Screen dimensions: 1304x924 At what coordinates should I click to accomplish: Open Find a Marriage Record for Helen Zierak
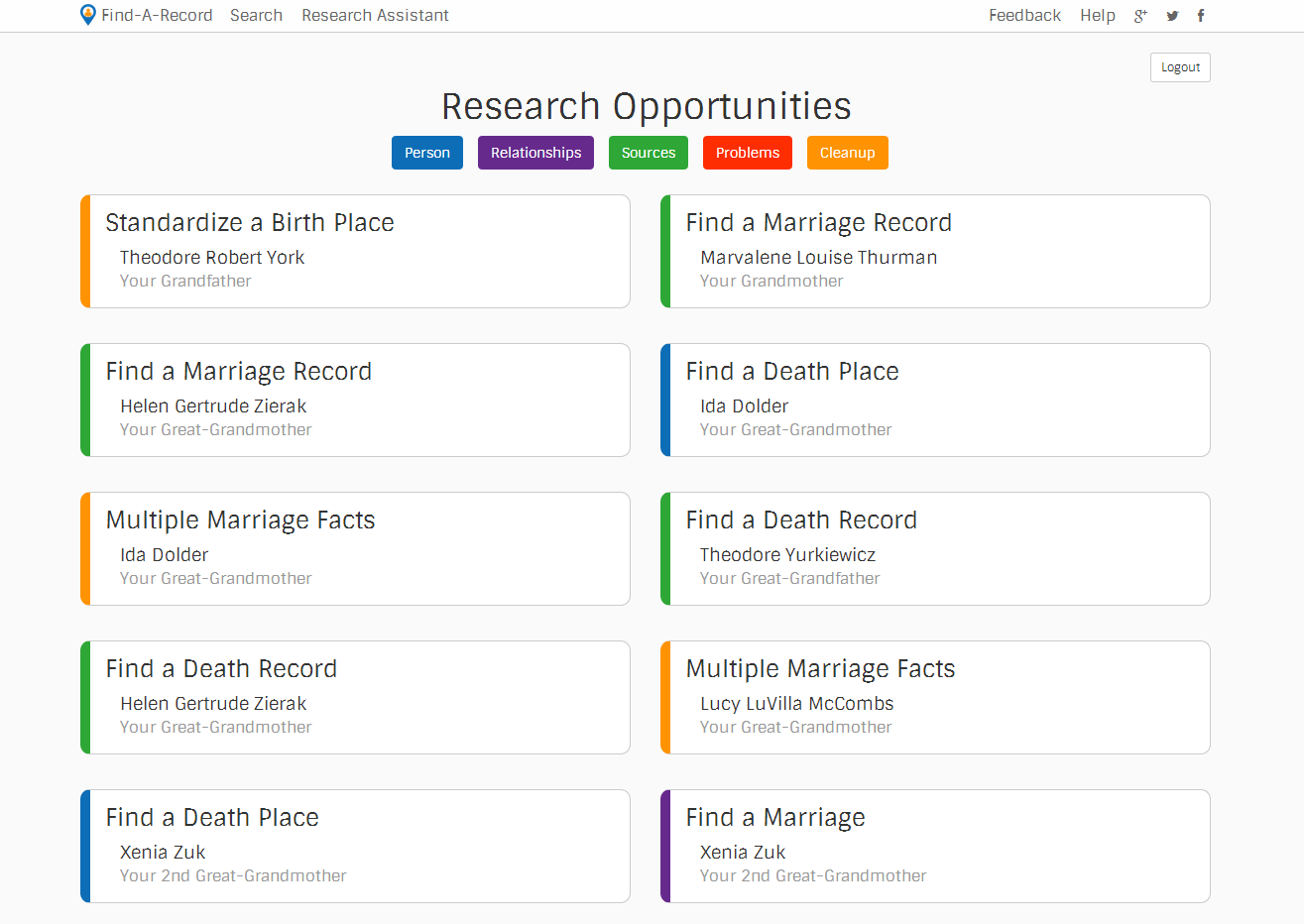click(355, 400)
